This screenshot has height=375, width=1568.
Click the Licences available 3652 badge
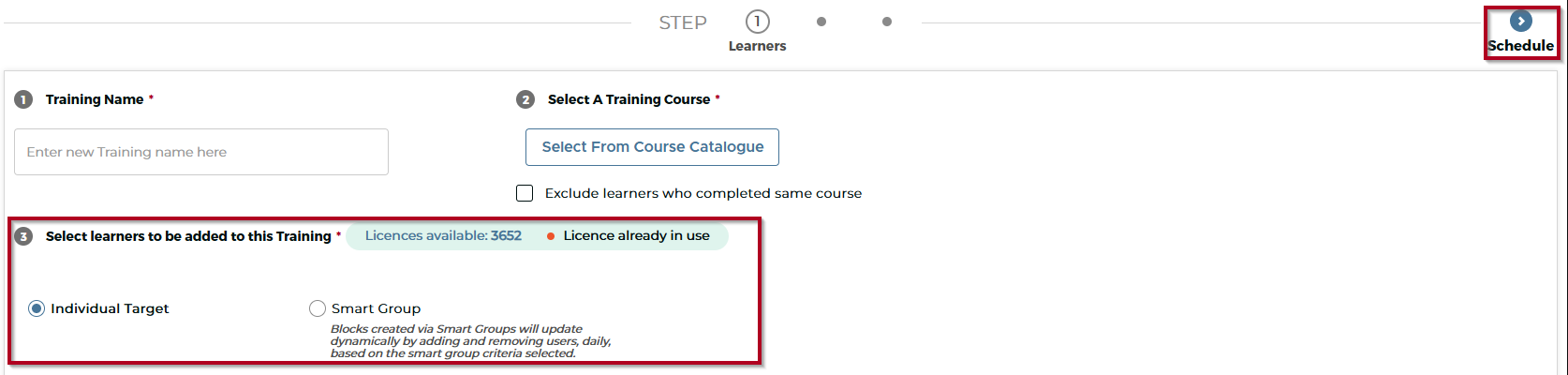443,235
